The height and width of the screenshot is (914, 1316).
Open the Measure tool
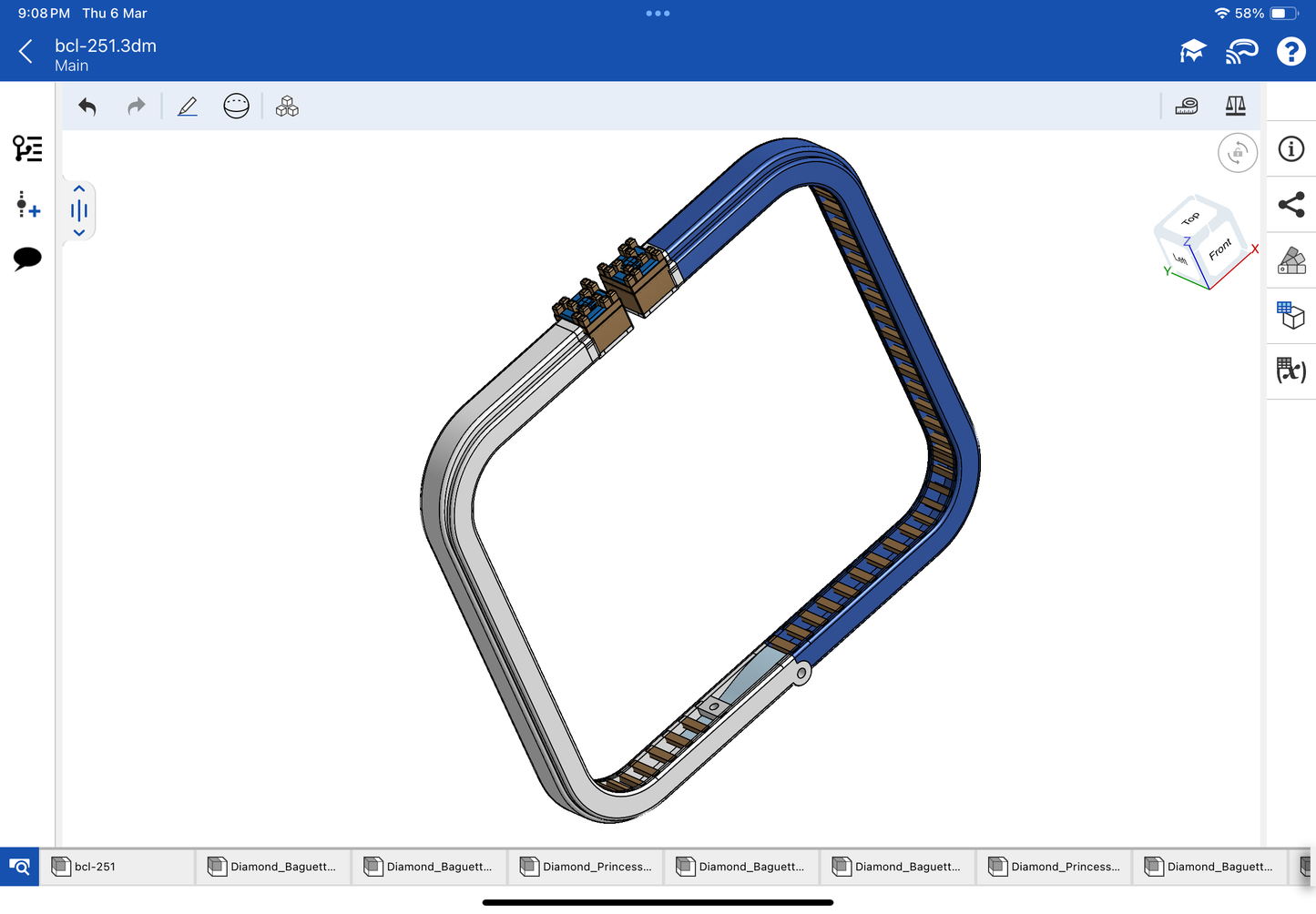(x=1187, y=107)
